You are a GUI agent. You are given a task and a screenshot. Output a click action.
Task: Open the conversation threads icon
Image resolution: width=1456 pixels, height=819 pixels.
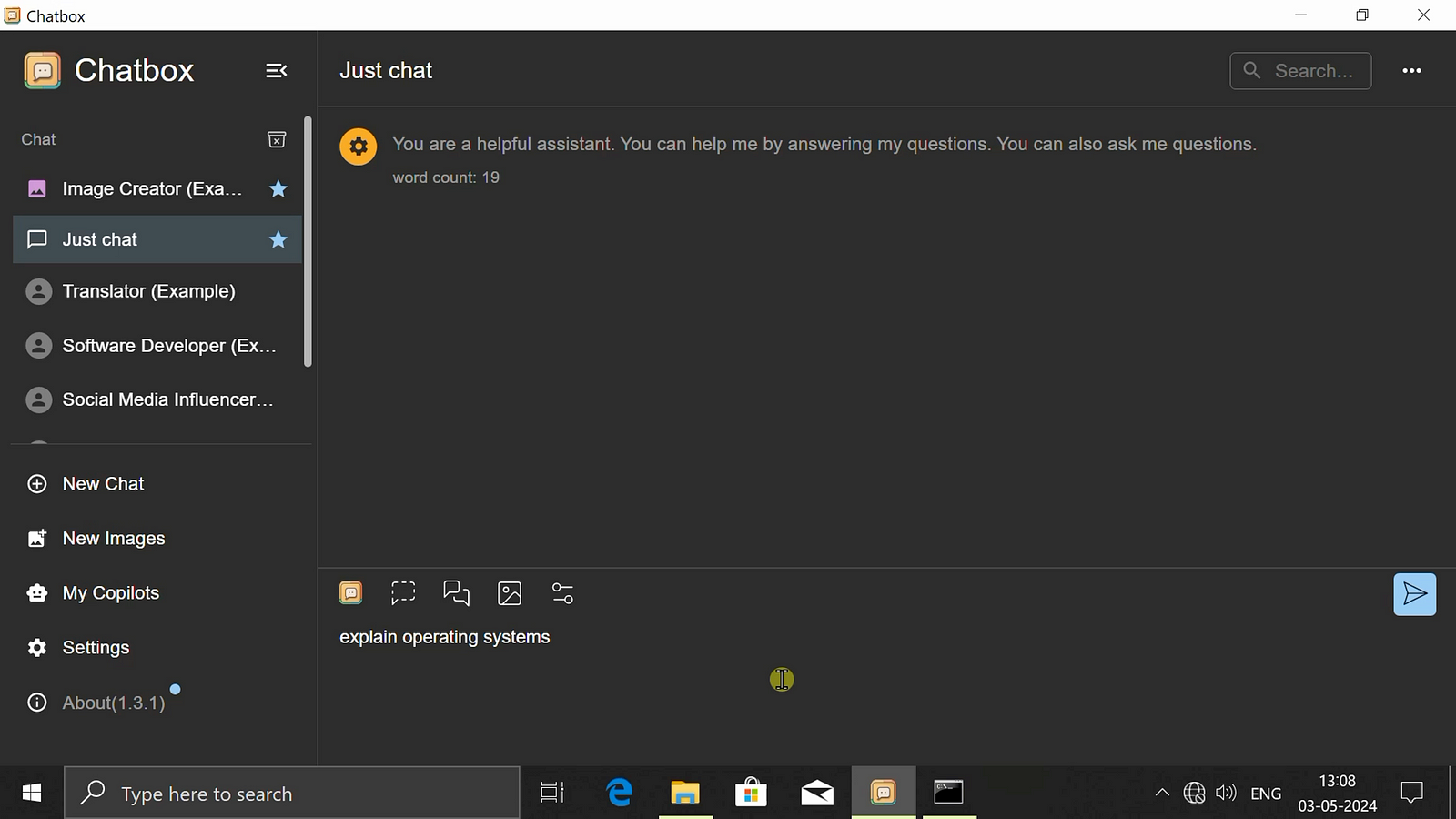pos(456,593)
